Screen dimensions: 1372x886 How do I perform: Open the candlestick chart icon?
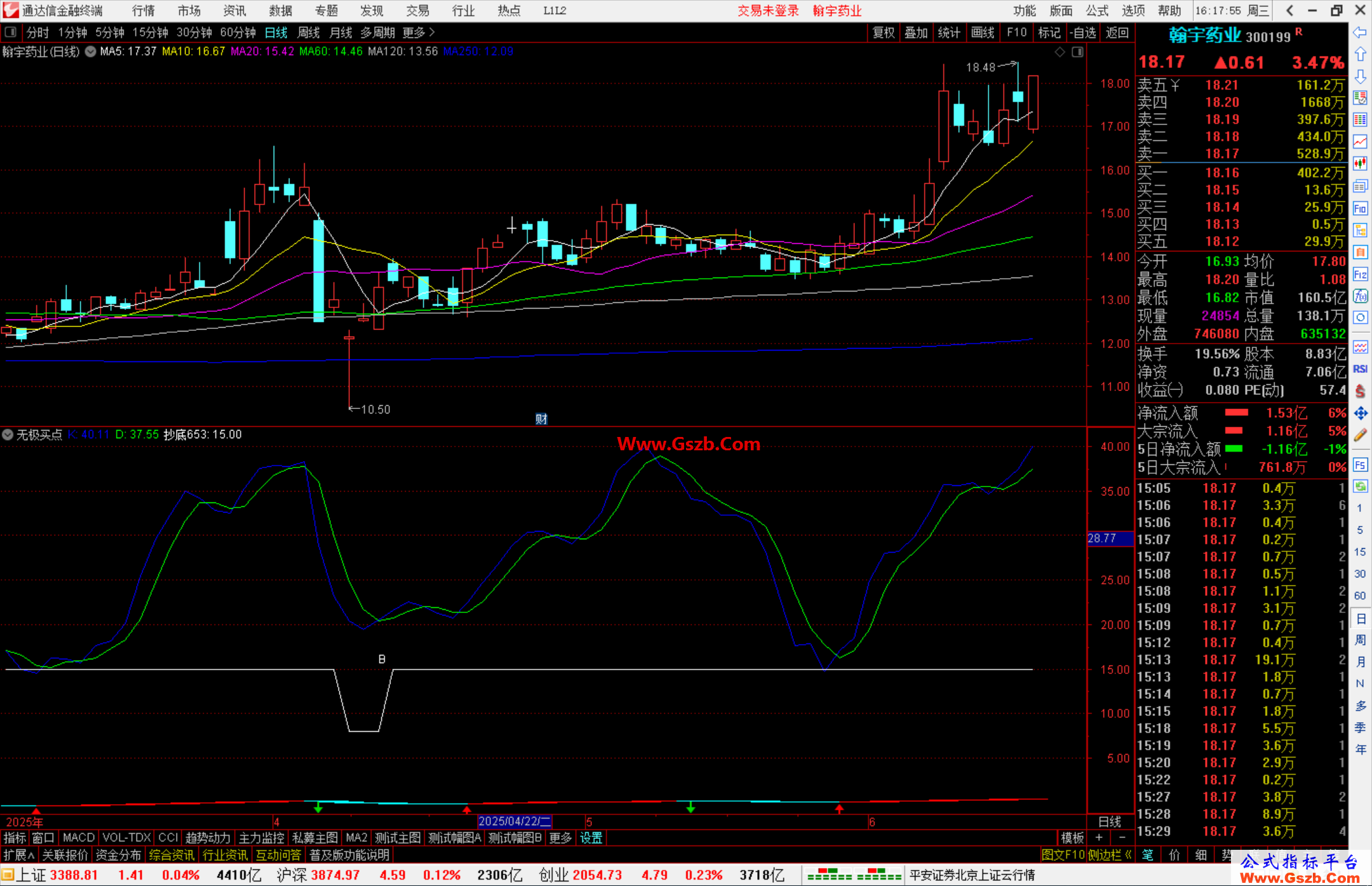pyautogui.click(x=1360, y=164)
